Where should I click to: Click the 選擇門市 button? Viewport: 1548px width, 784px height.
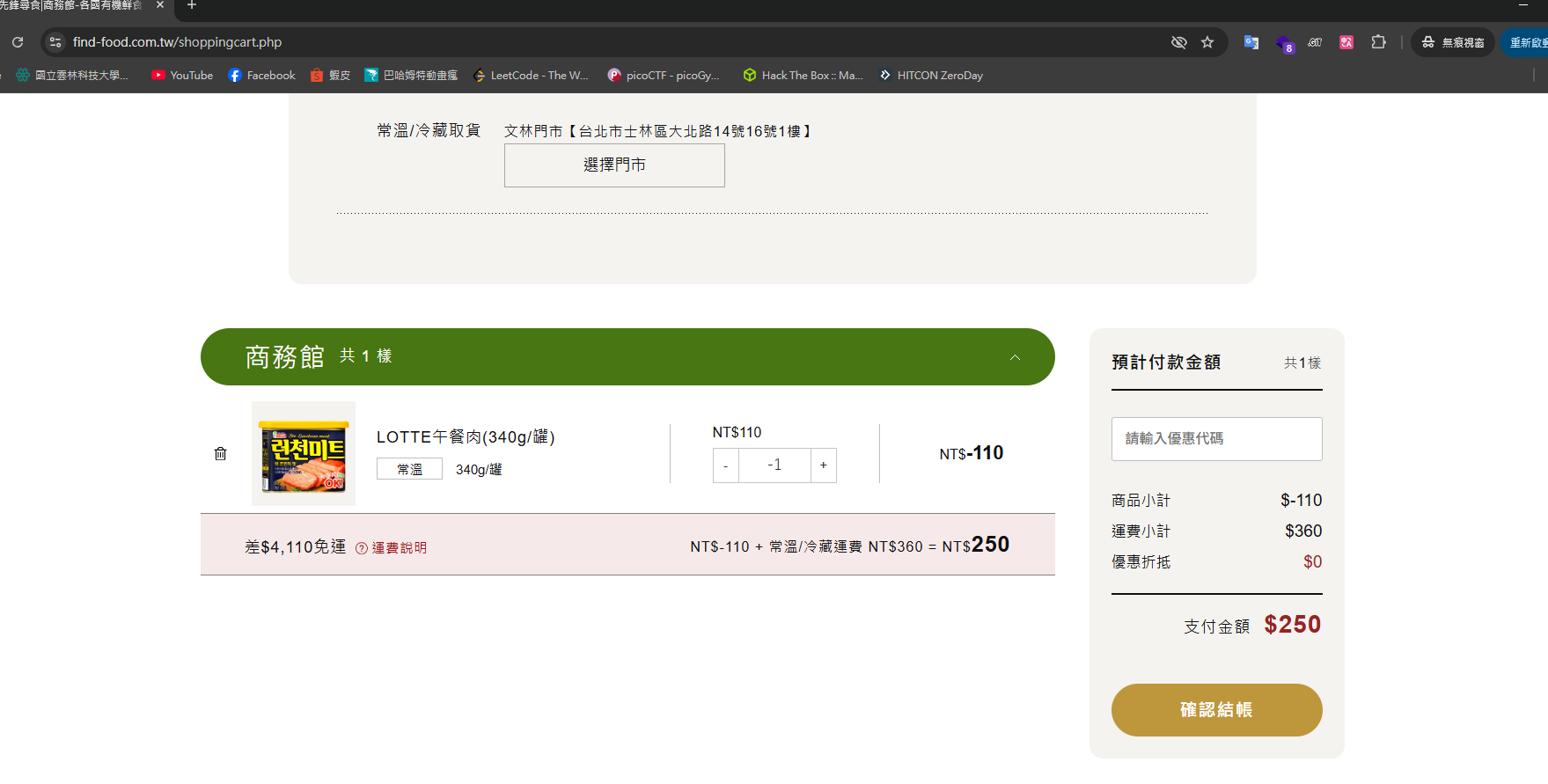(614, 165)
